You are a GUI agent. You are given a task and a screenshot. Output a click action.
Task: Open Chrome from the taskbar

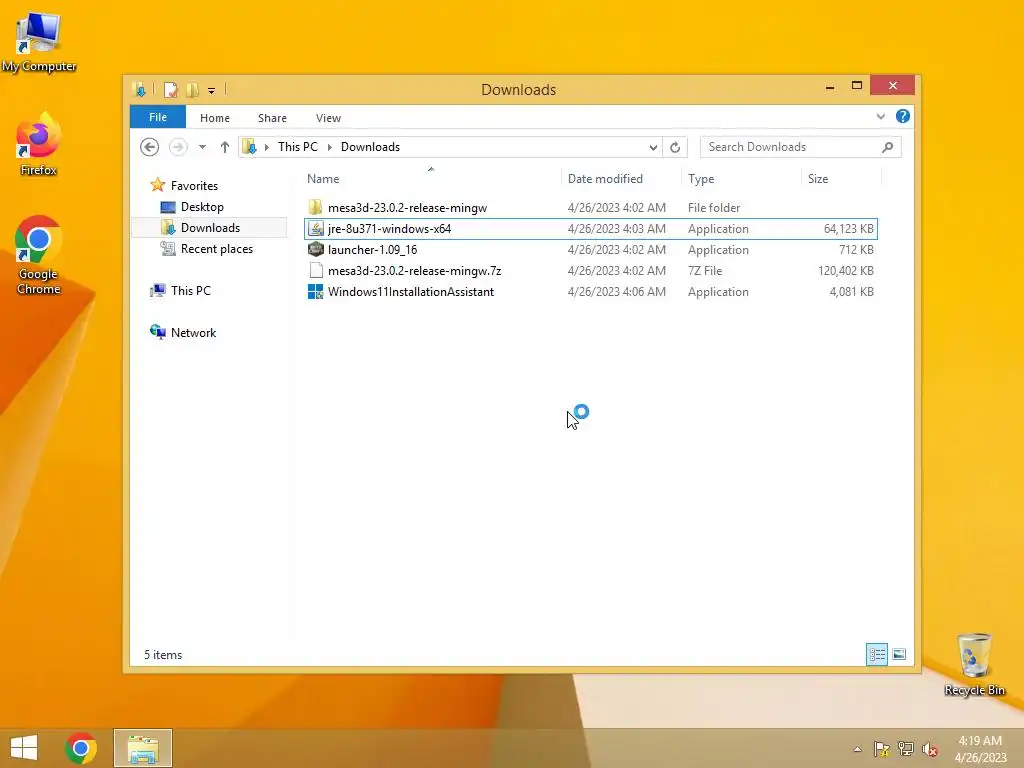[x=81, y=748]
